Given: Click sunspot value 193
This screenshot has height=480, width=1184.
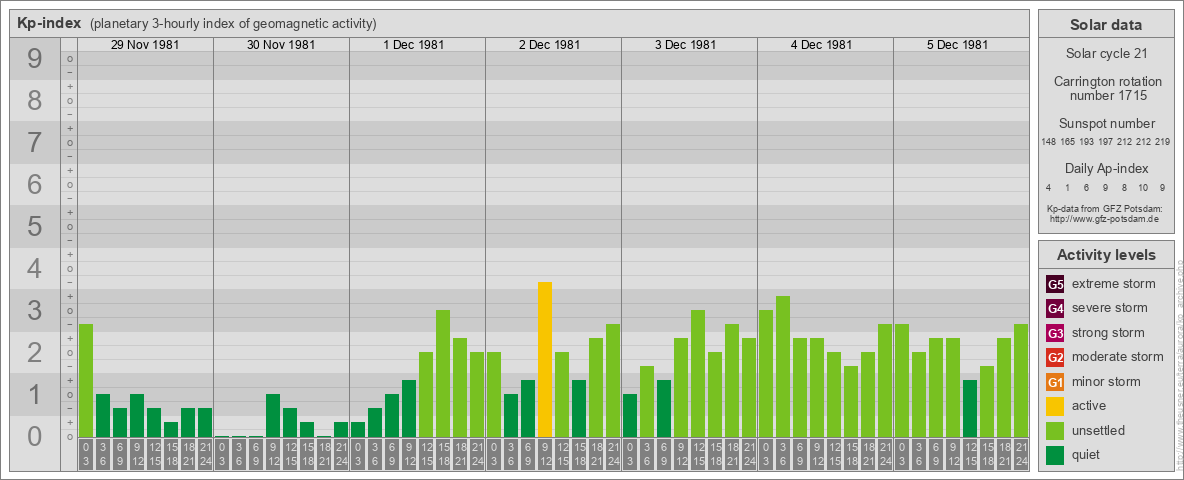Looking at the screenshot, I should 1086,142.
